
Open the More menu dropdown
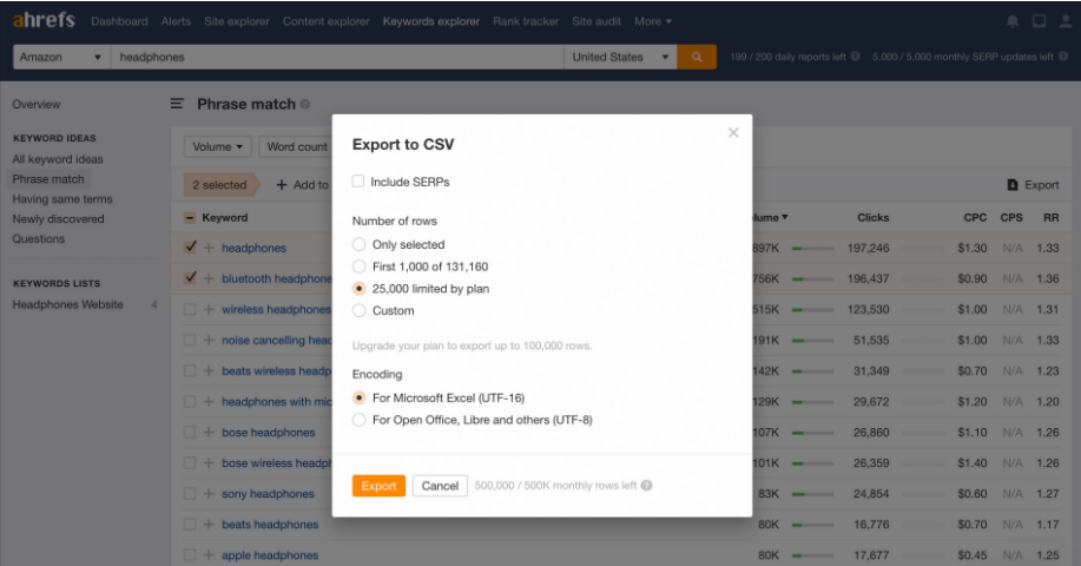[652, 21]
